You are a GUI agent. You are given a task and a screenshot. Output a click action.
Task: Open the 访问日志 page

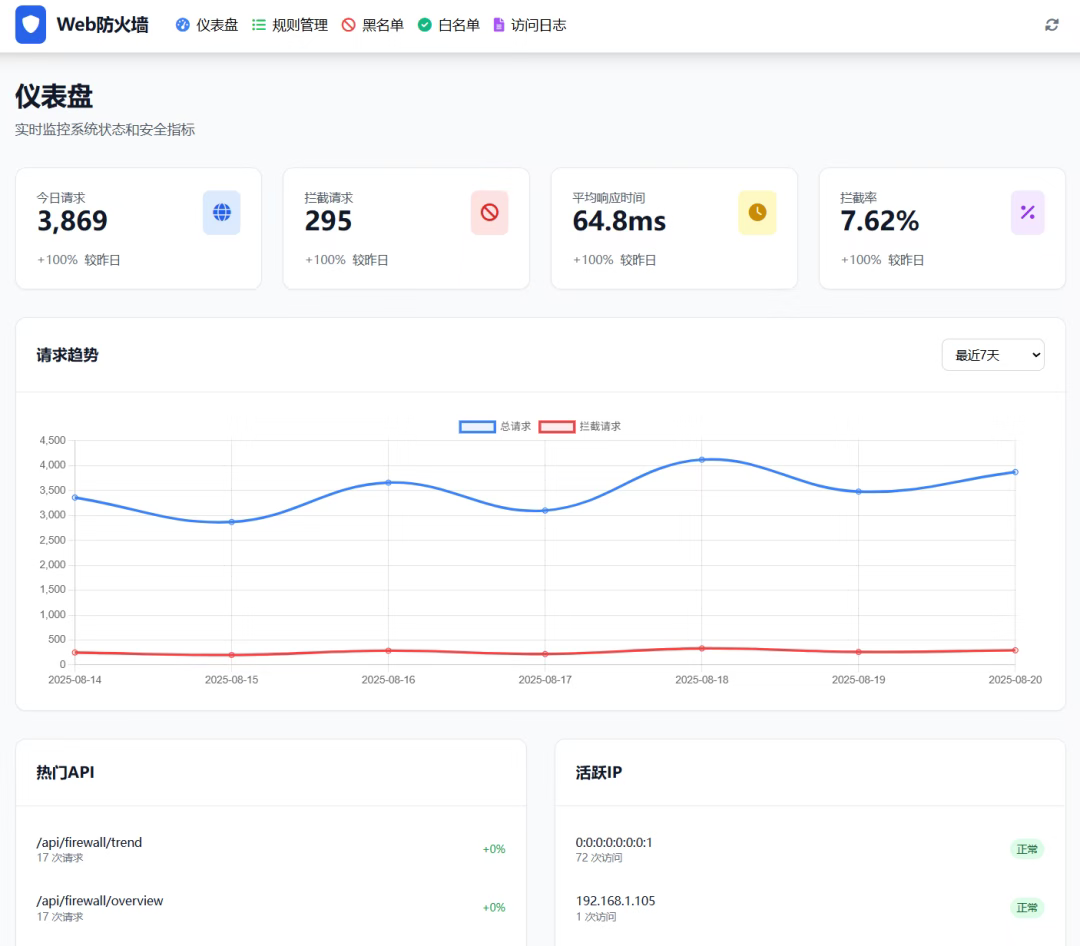pyautogui.click(x=529, y=25)
